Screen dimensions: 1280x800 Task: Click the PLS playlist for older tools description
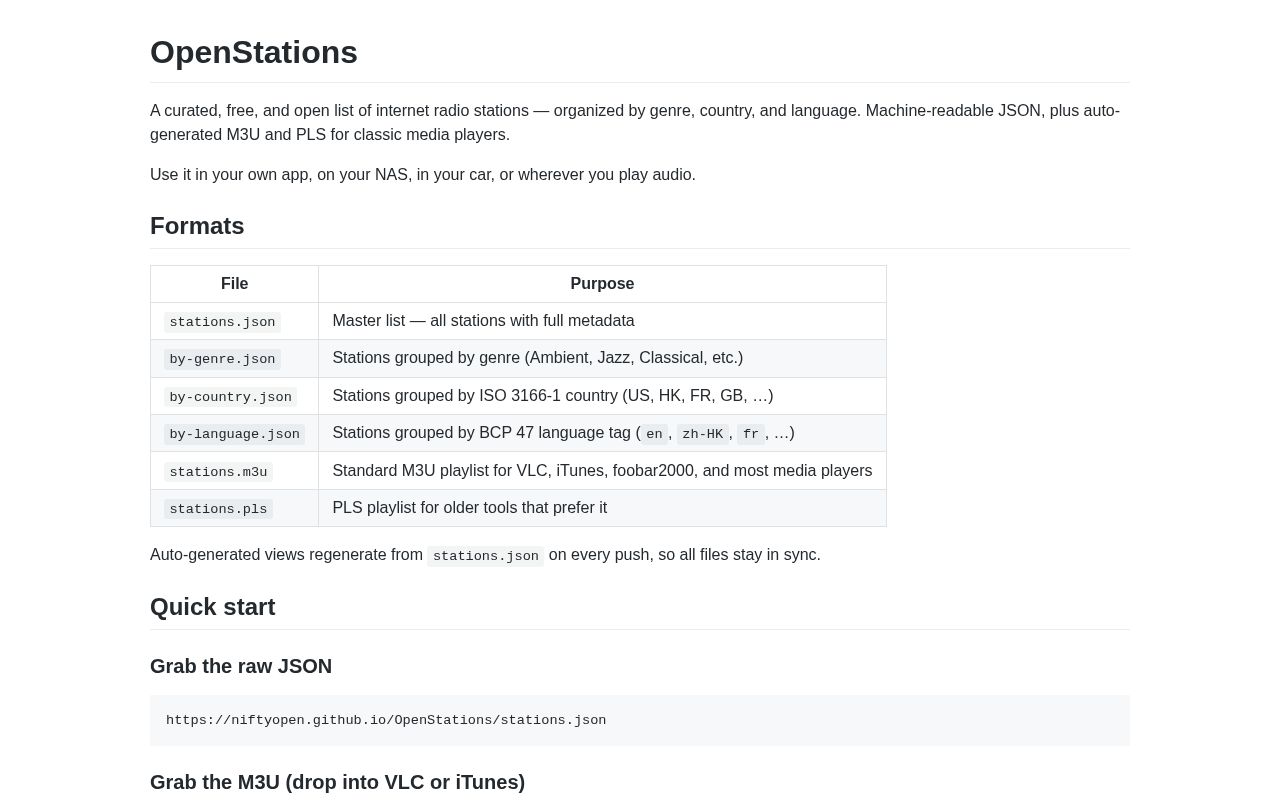click(x=602, y=508)
